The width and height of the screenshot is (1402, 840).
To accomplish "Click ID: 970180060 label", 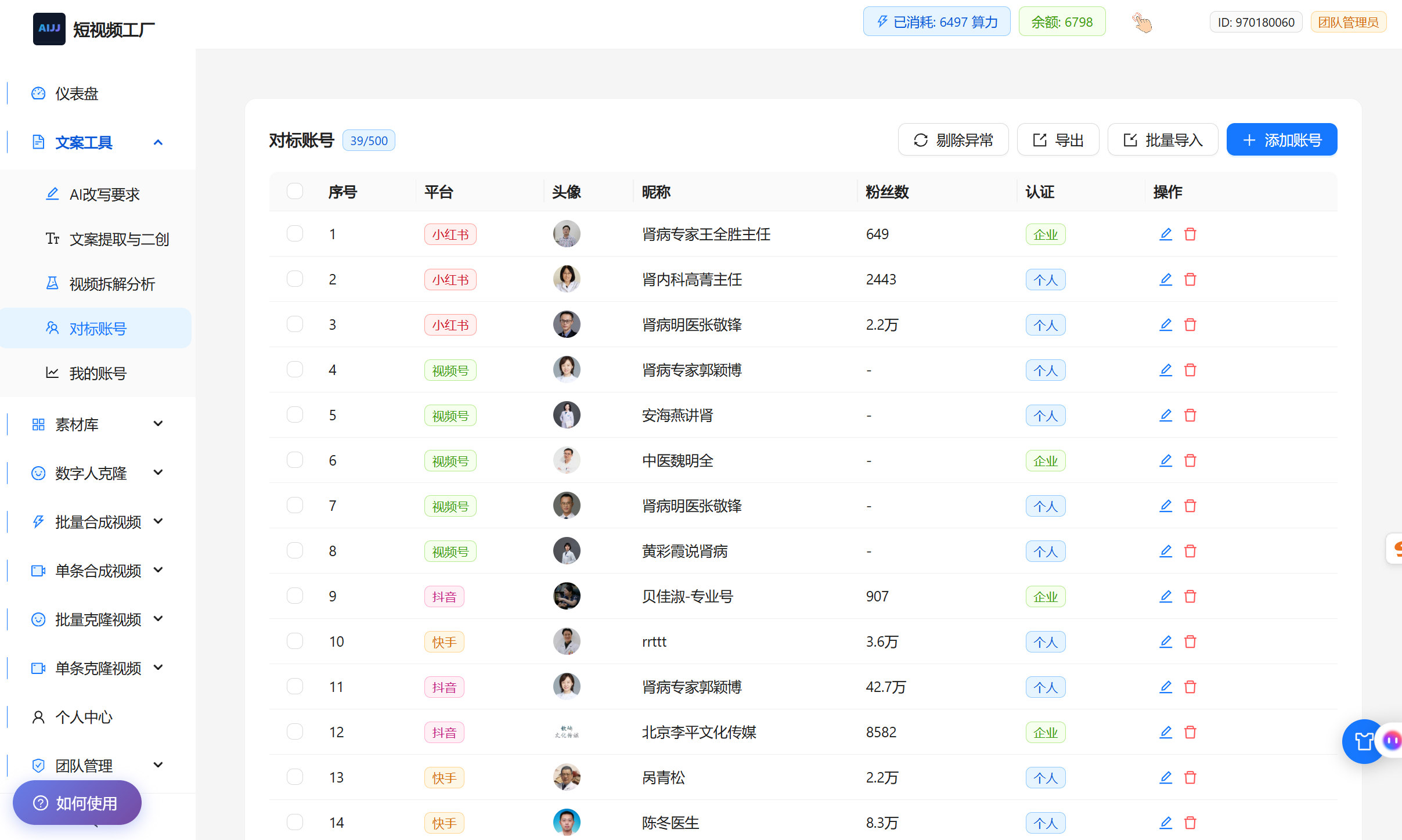I will 1256,22.
